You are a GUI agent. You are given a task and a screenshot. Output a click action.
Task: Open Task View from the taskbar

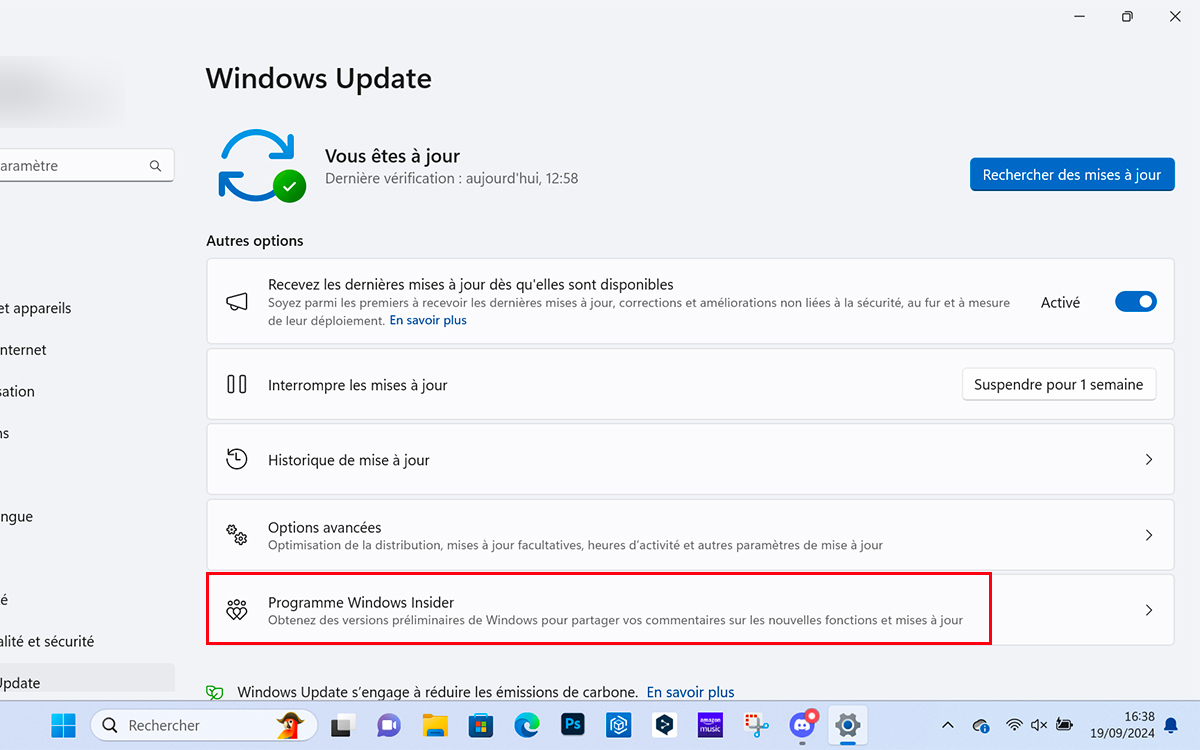(344, 725)
